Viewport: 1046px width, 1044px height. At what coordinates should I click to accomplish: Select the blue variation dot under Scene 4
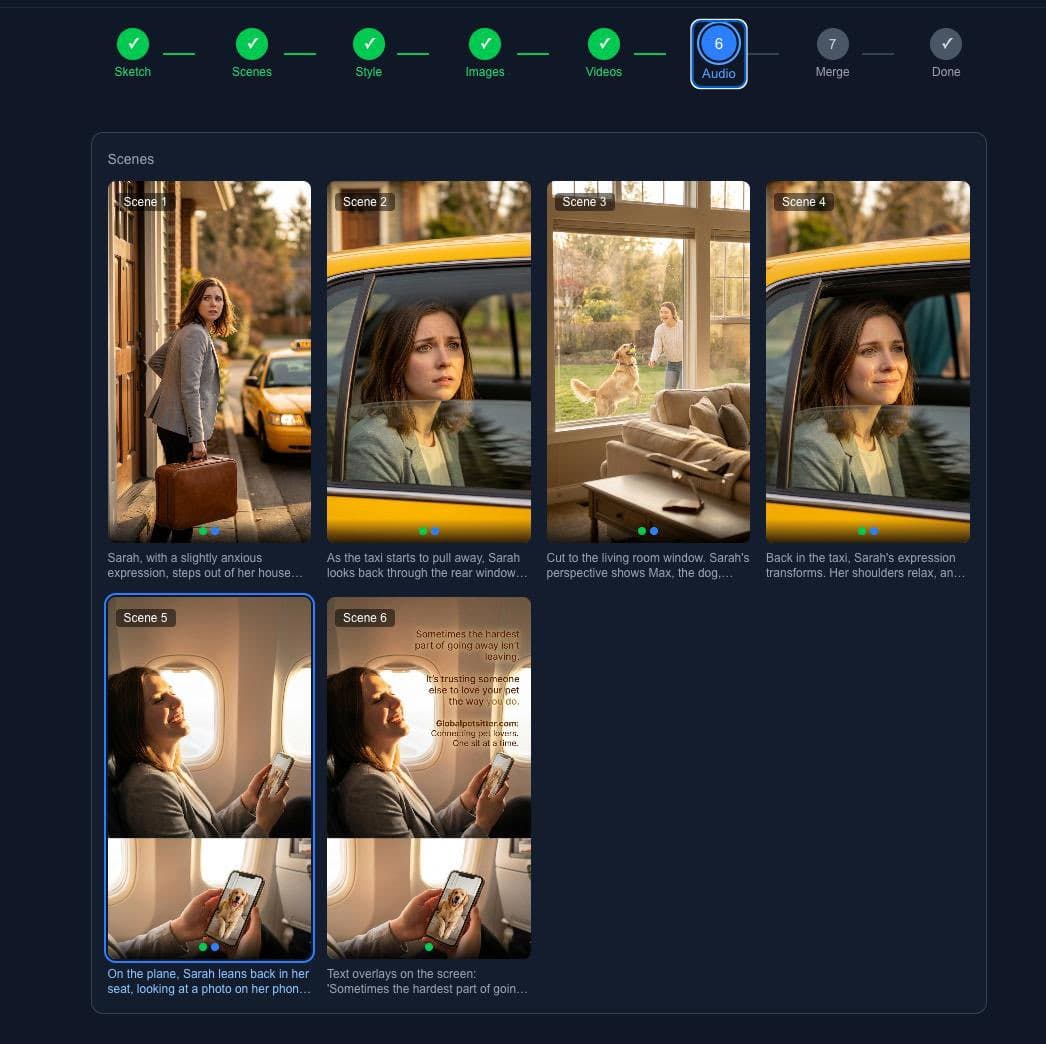pyautogui.click(x=872, y=531)
